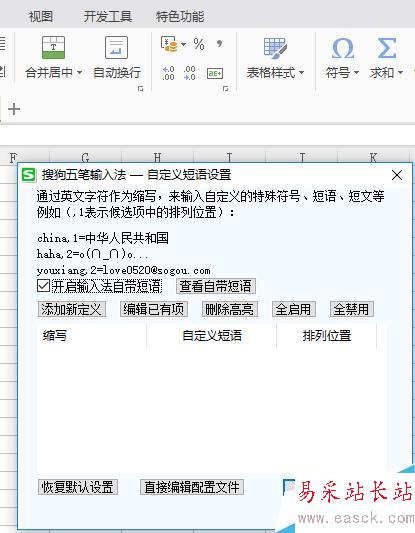Screen dimensions: 415x533
Task: Click 直接编辑配置文件 button
Action: click(x=192, y=487)
